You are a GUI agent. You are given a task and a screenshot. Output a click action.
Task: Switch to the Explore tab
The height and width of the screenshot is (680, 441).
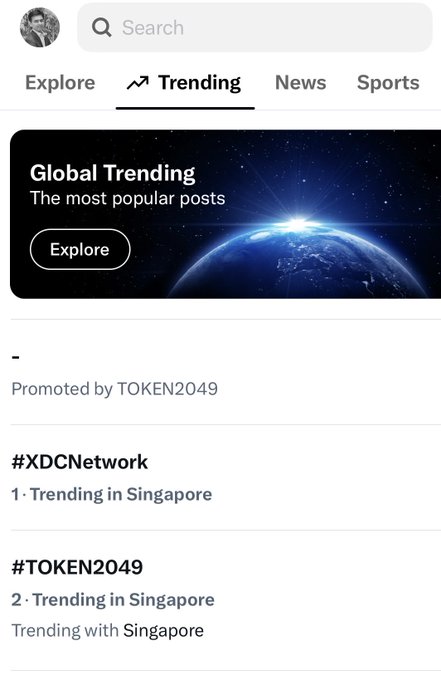pos(60,82)
